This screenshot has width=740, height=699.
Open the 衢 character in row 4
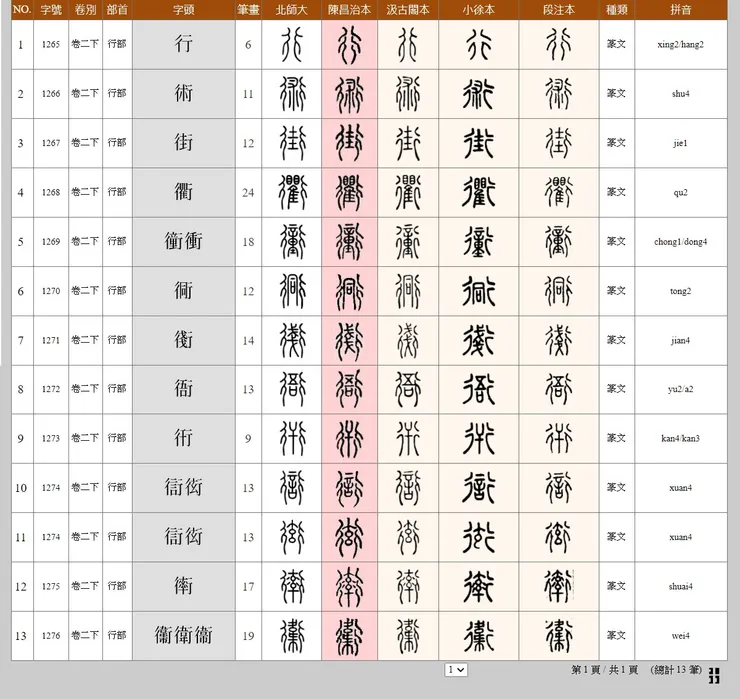click(x=184, y=192)
